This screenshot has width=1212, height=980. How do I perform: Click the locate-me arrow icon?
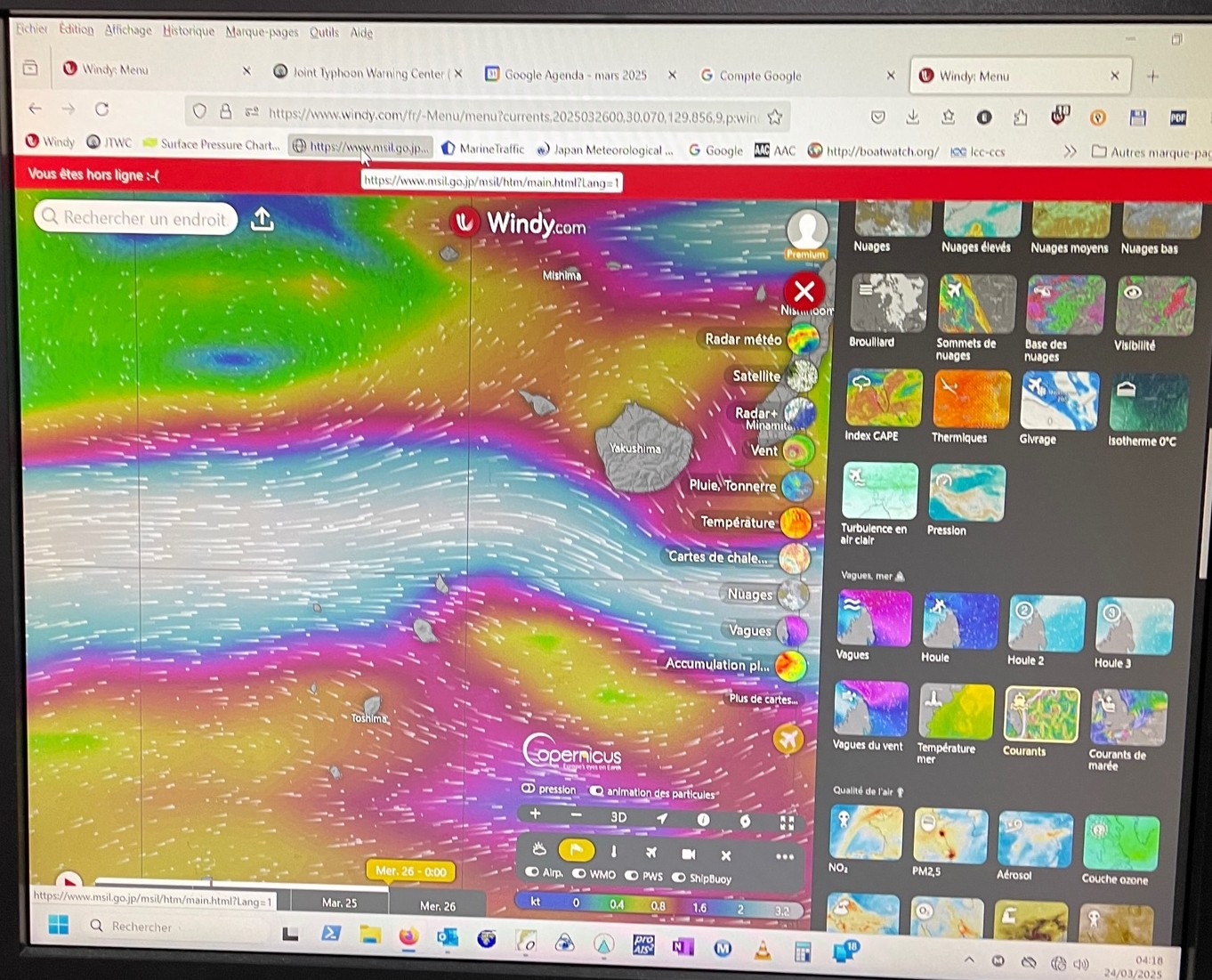pos(661,818)
